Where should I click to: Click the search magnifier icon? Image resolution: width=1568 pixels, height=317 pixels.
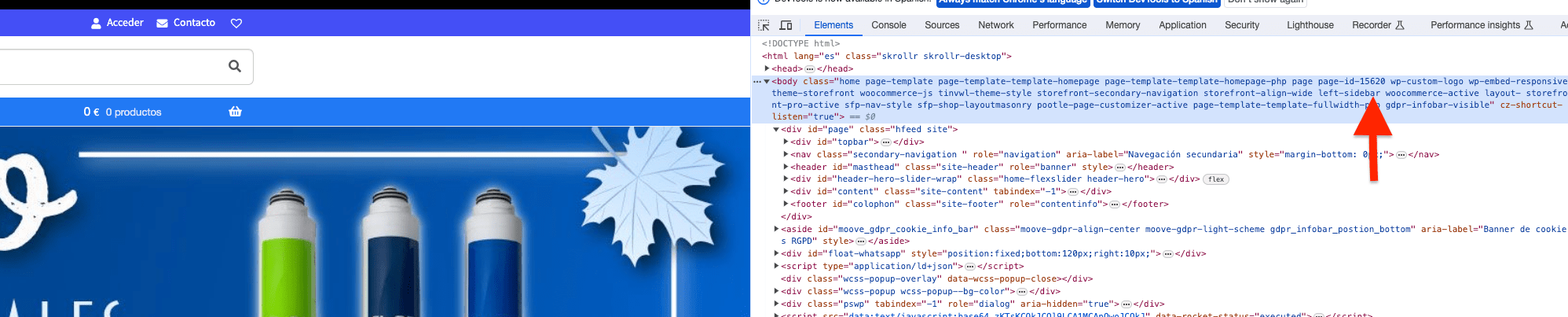point(235,66)
